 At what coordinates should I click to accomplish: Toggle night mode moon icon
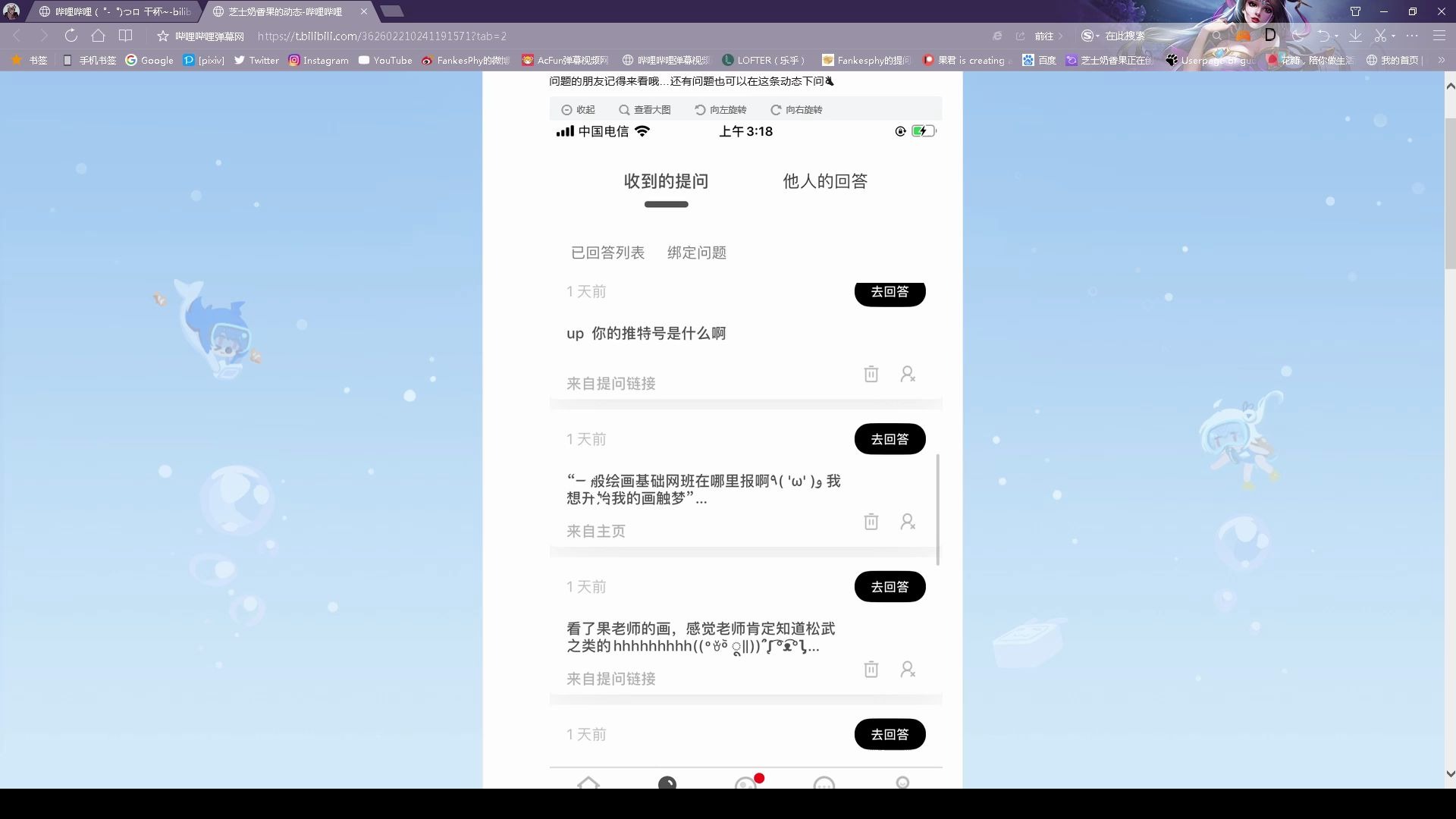[1298, 36]
